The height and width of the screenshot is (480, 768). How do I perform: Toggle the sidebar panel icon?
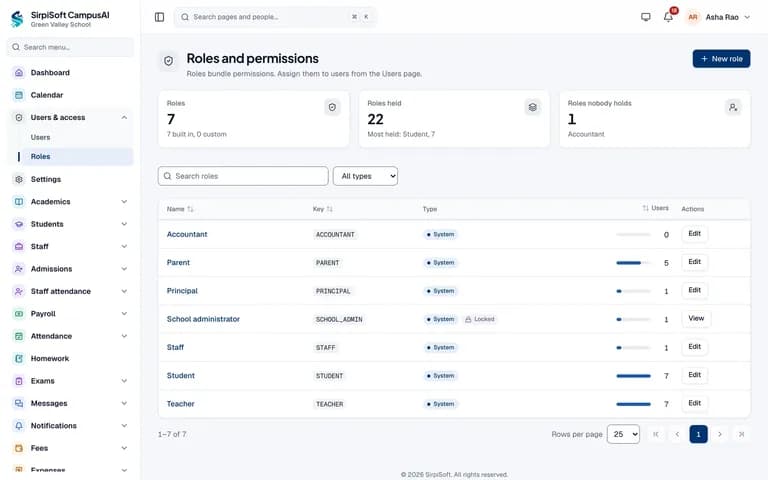159,17
